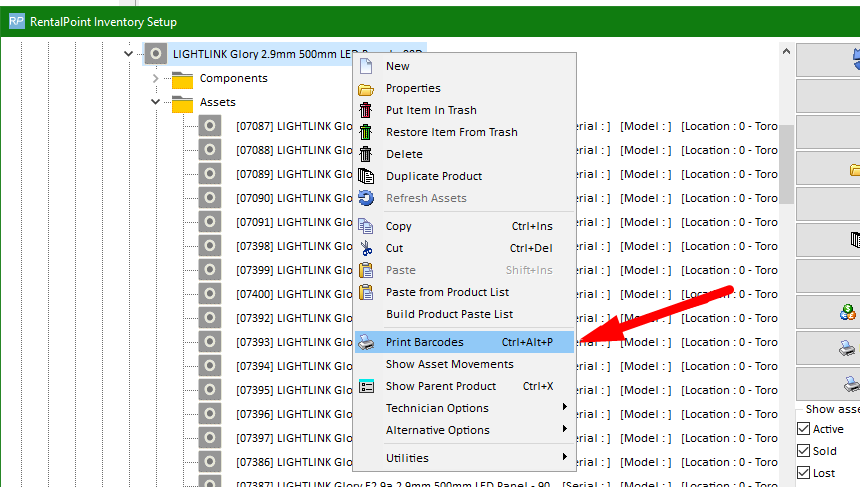
Task: Click the black trash Delete icon
Action: point(366,154)
